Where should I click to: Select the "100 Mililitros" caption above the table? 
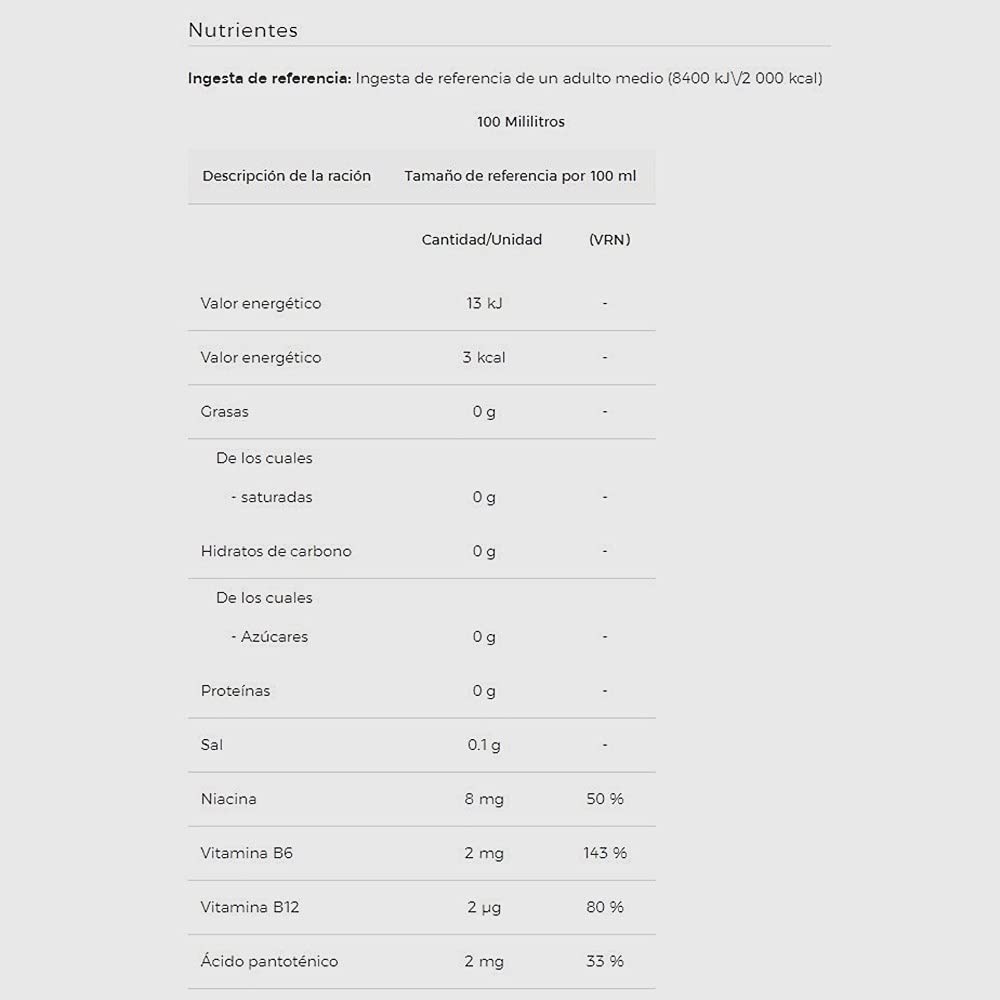[x=521, y=122]
